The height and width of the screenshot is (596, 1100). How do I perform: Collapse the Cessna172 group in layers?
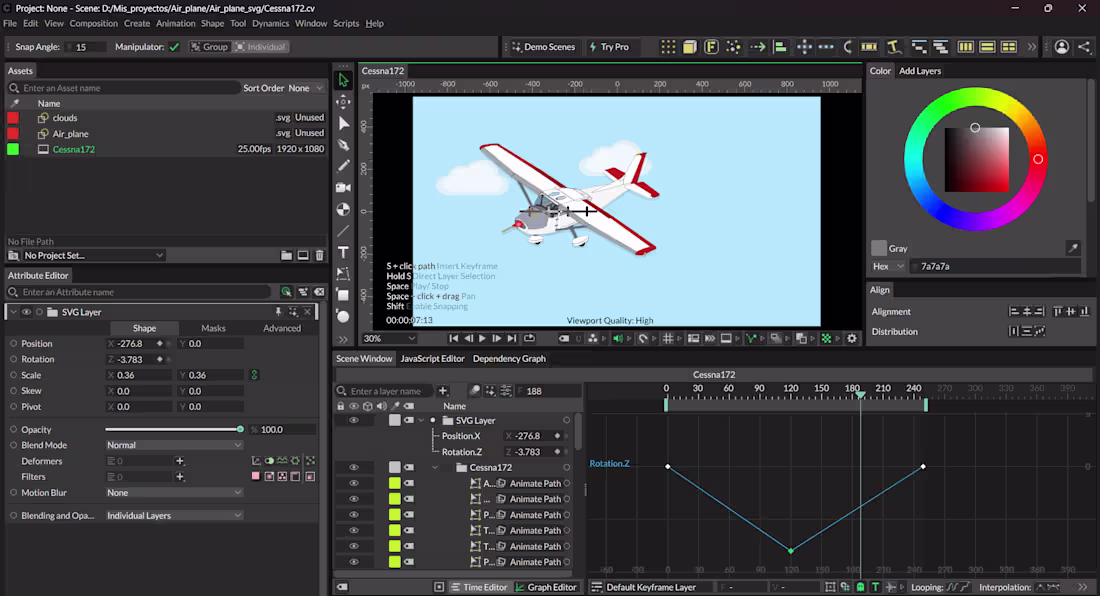[435, 467]
